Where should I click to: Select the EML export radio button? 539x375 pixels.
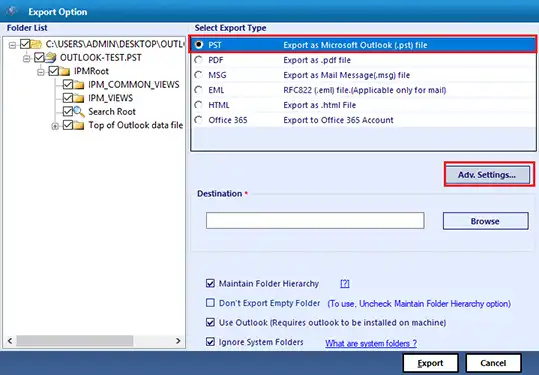tap(199, 90)
